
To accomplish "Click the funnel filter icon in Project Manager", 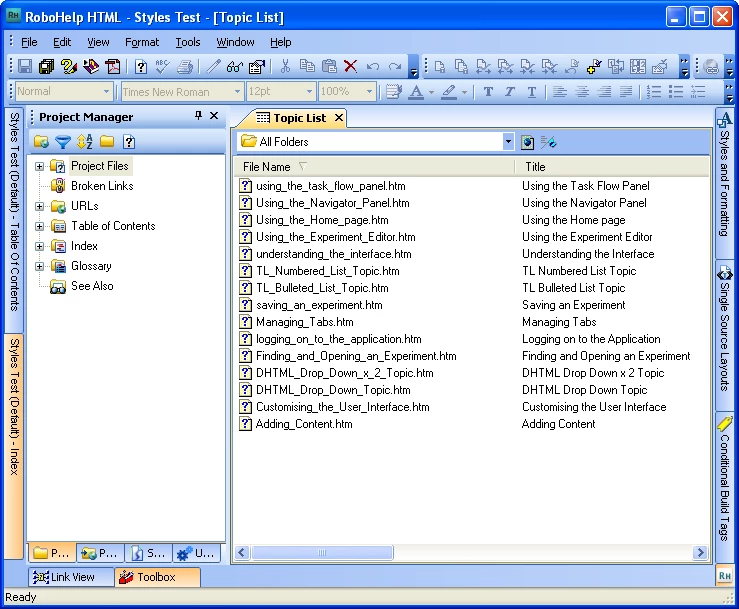I will coord(63,141).
